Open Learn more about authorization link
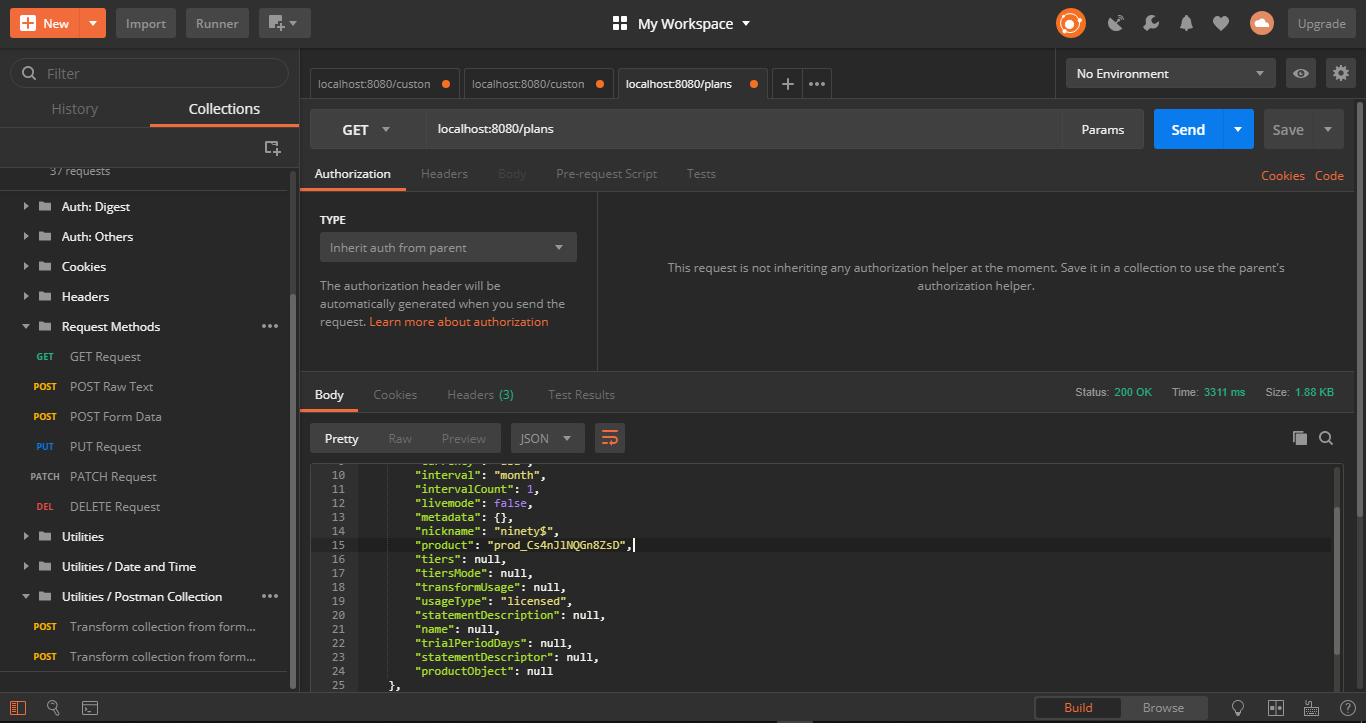Viewport: 1366px width, 723px height. coord(459,322)
